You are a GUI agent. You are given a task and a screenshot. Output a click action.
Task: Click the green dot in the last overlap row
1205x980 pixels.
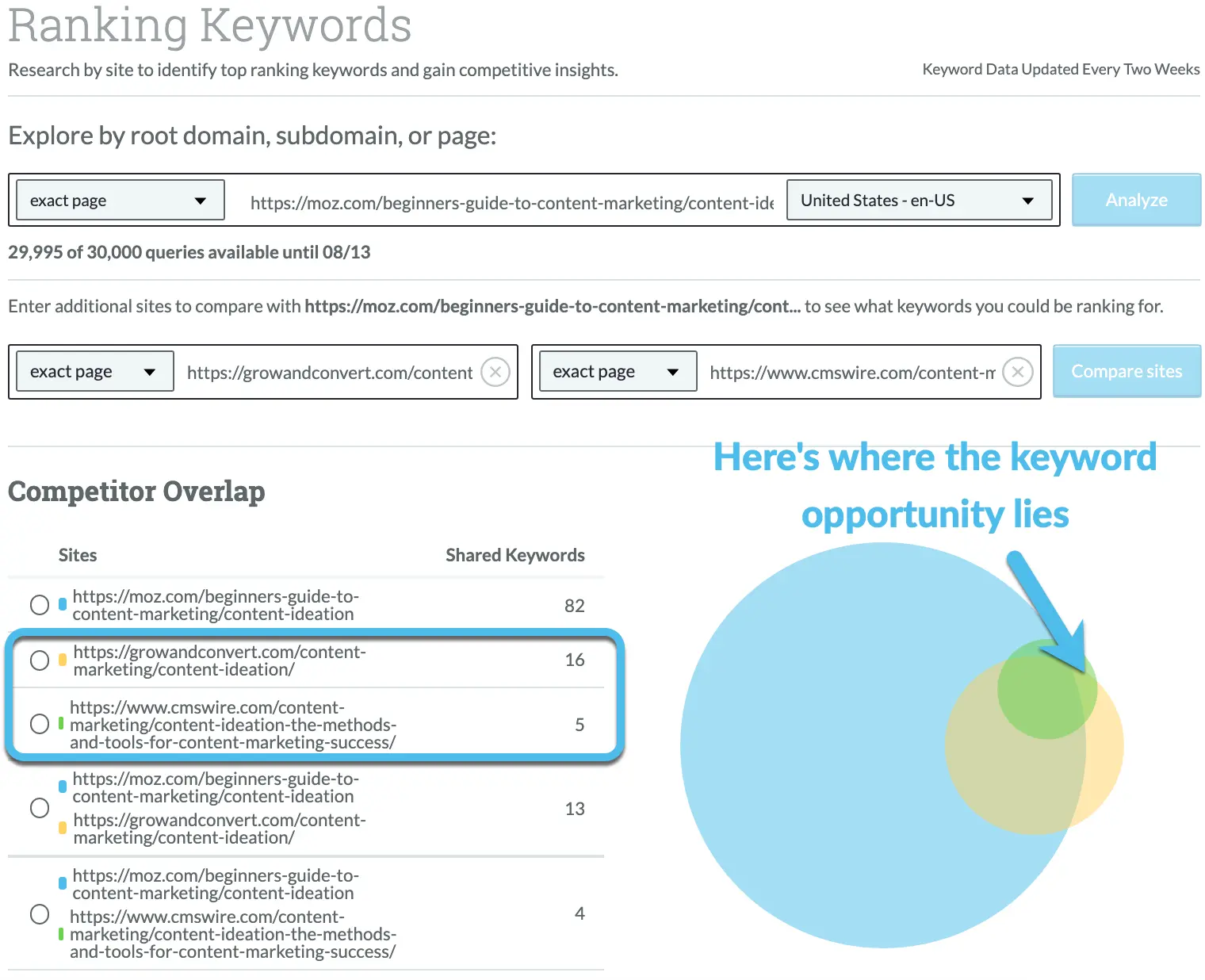point(62,934)
